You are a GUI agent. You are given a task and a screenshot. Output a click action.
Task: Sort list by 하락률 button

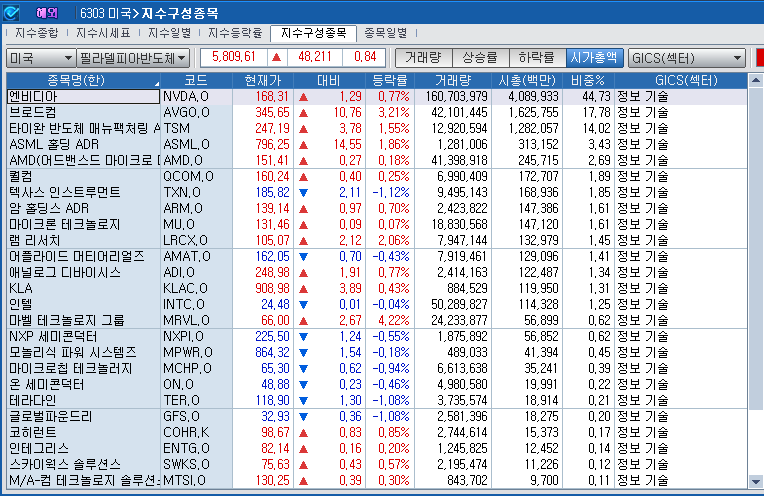(537, 58)
